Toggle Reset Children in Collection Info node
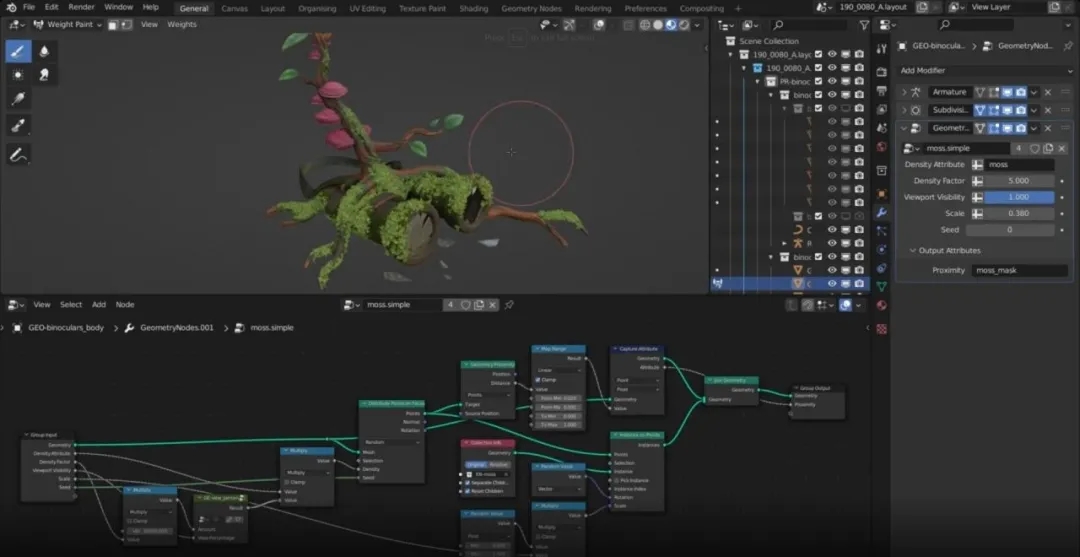1080x557 pixels. 468,491
